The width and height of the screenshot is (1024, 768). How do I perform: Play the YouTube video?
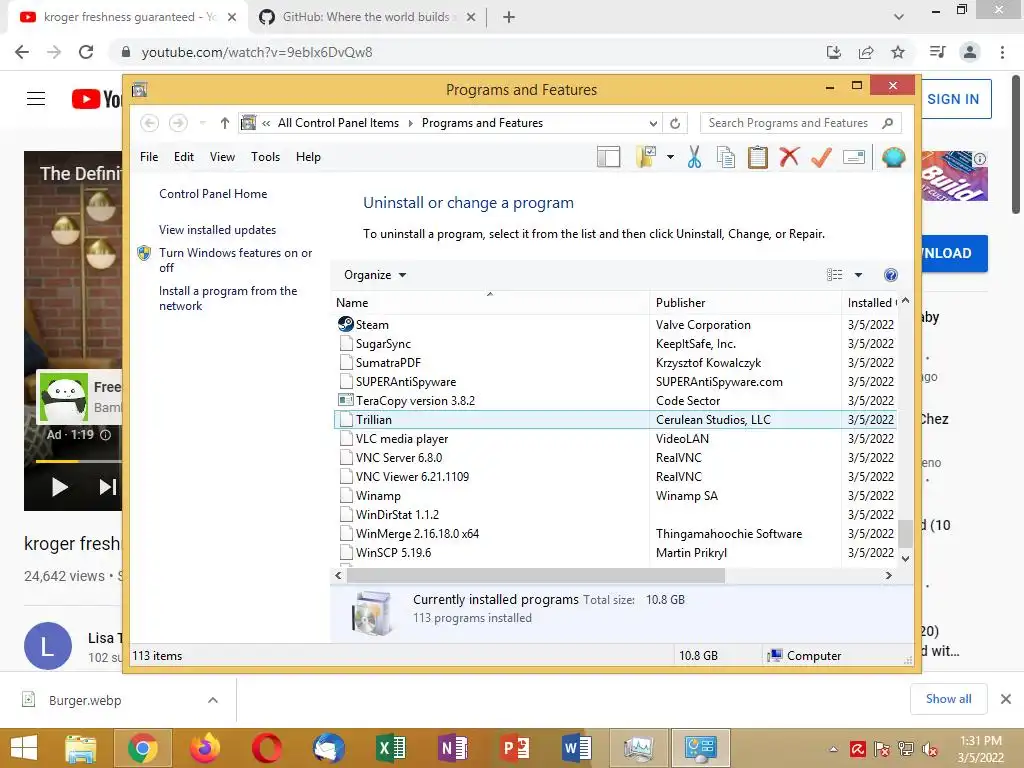point(59,487)
